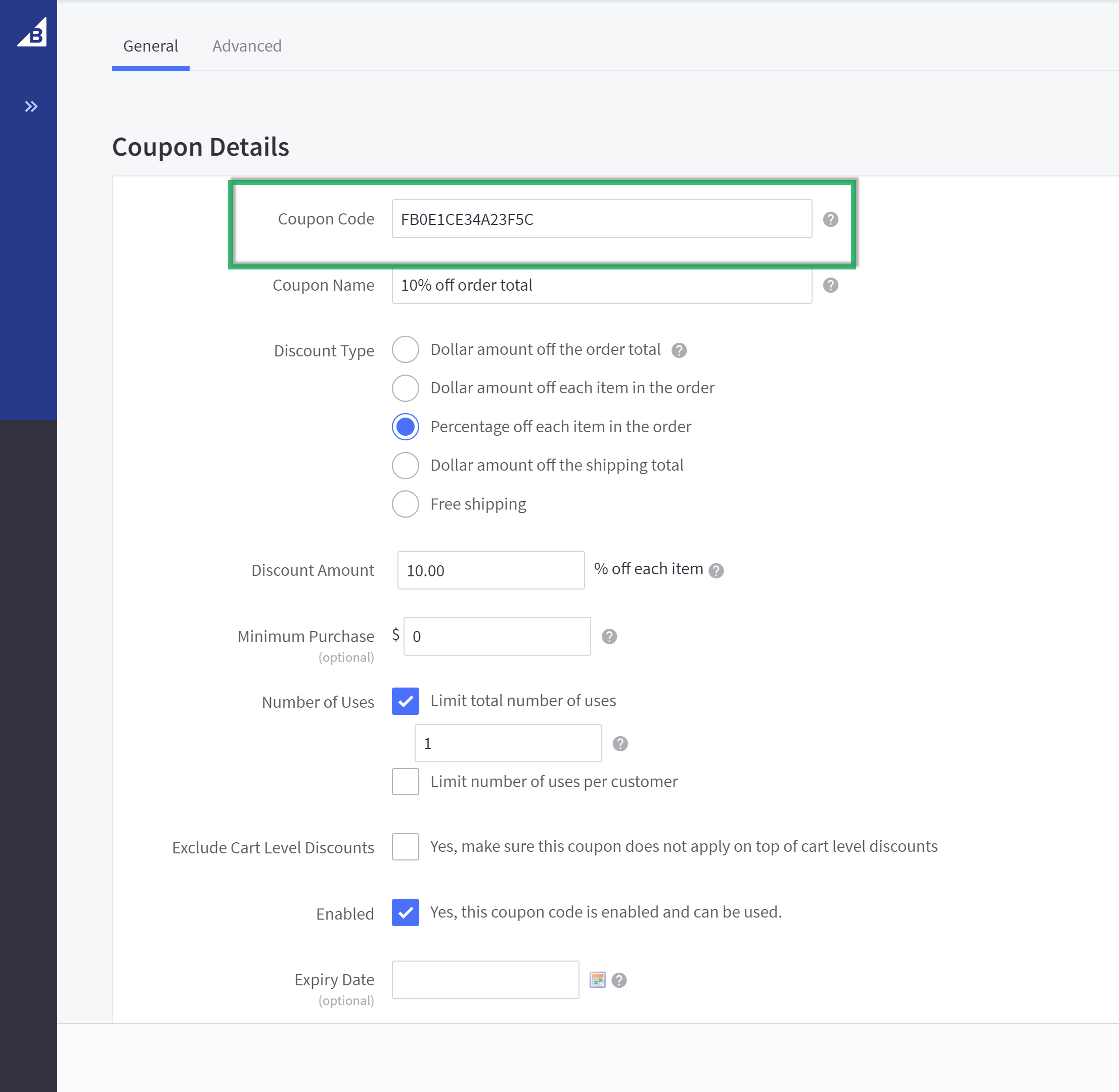Open the calendar picker for Expiry Date
This screenshot has height=1092, width=1119.
click(x=598, y=979)
